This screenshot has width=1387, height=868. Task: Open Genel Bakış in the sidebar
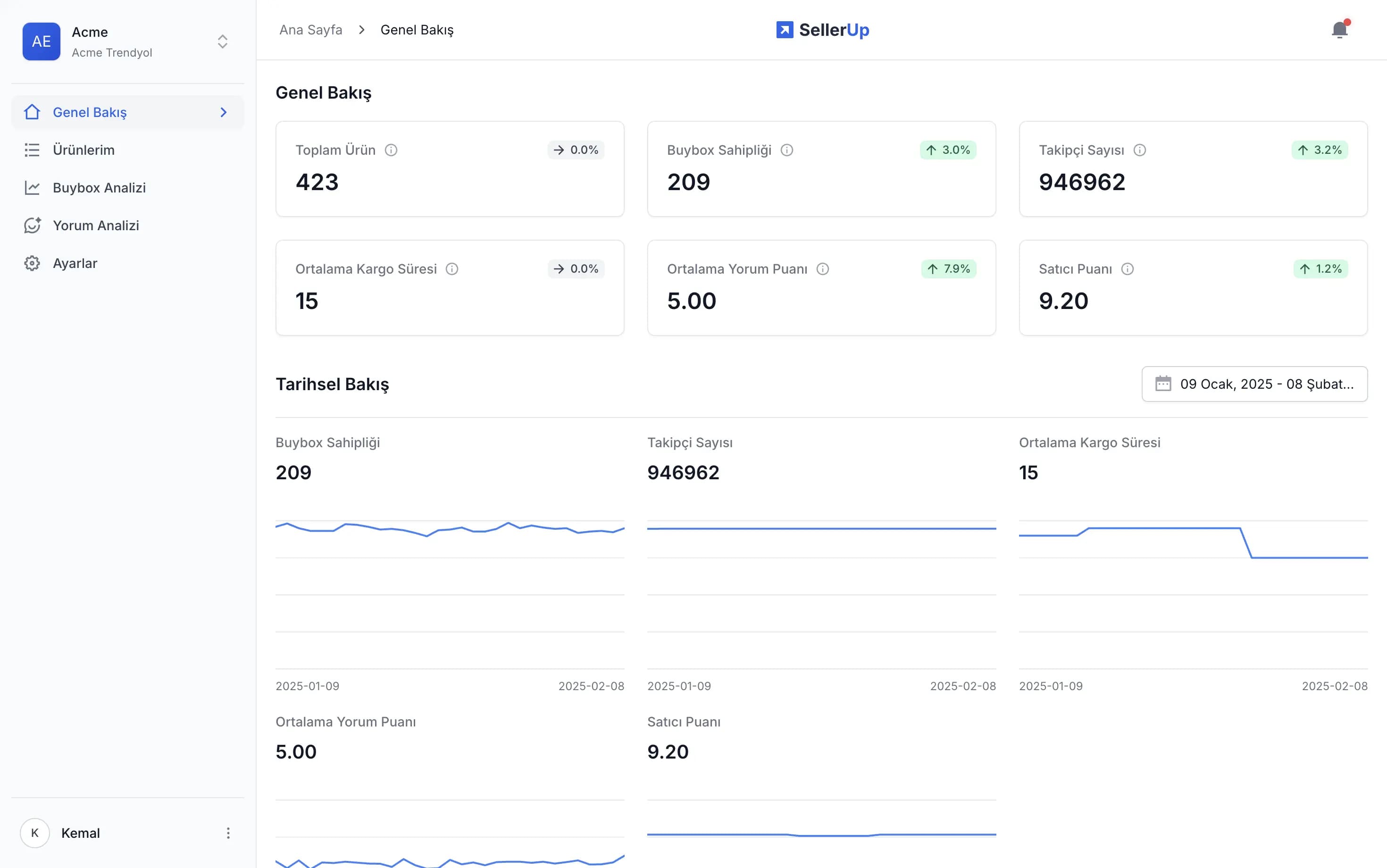tap(127, 112)
